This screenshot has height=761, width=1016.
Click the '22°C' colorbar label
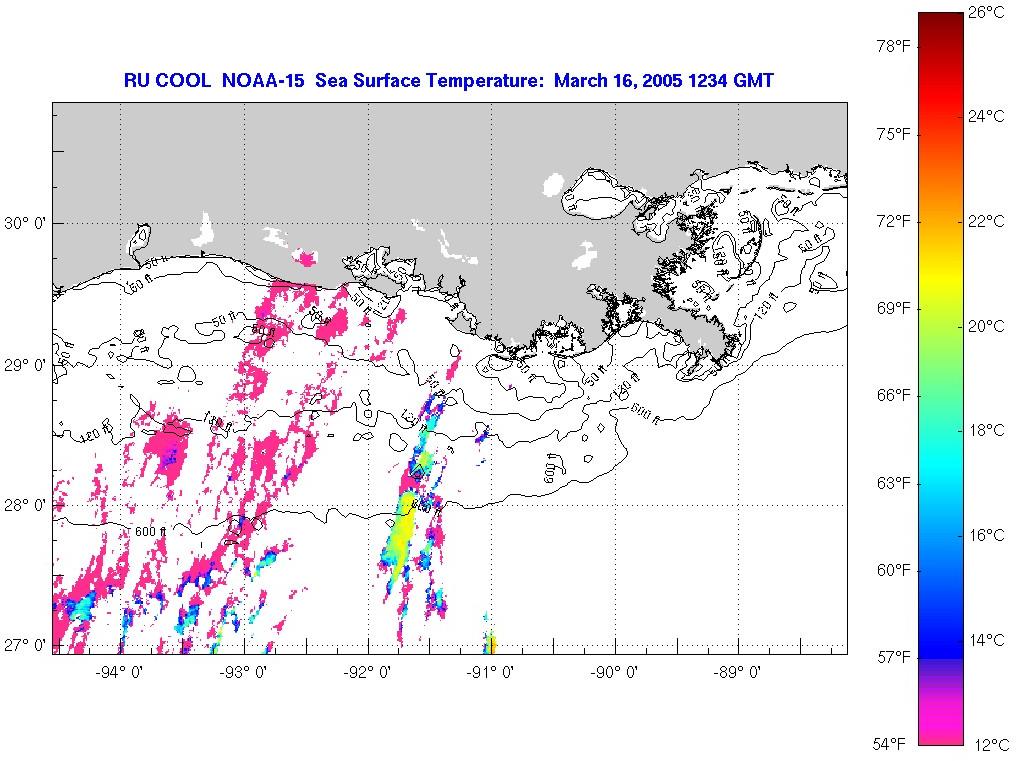point(987,221)
